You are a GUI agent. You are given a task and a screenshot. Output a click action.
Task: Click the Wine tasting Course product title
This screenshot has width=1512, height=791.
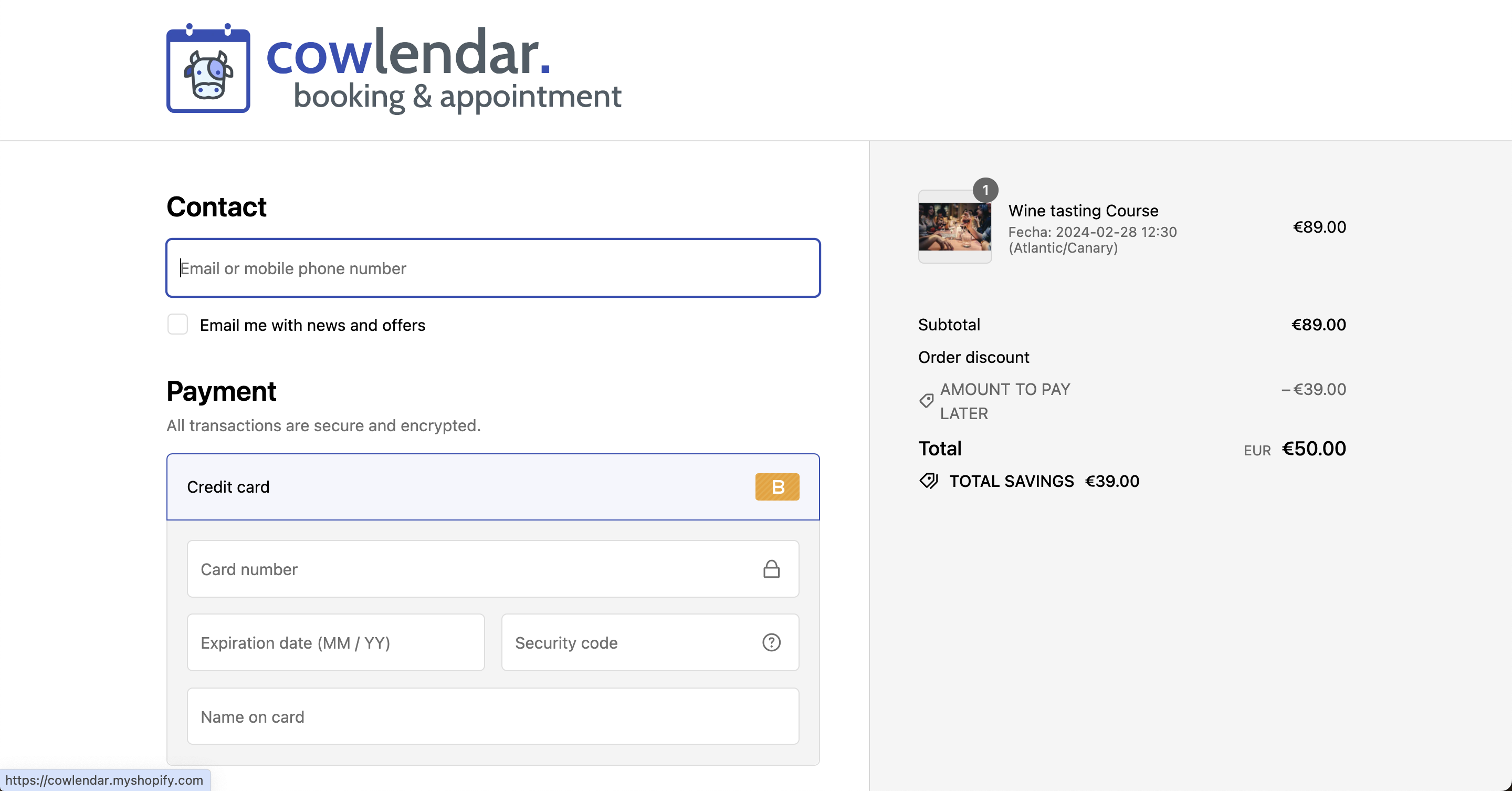[1083, 211]
